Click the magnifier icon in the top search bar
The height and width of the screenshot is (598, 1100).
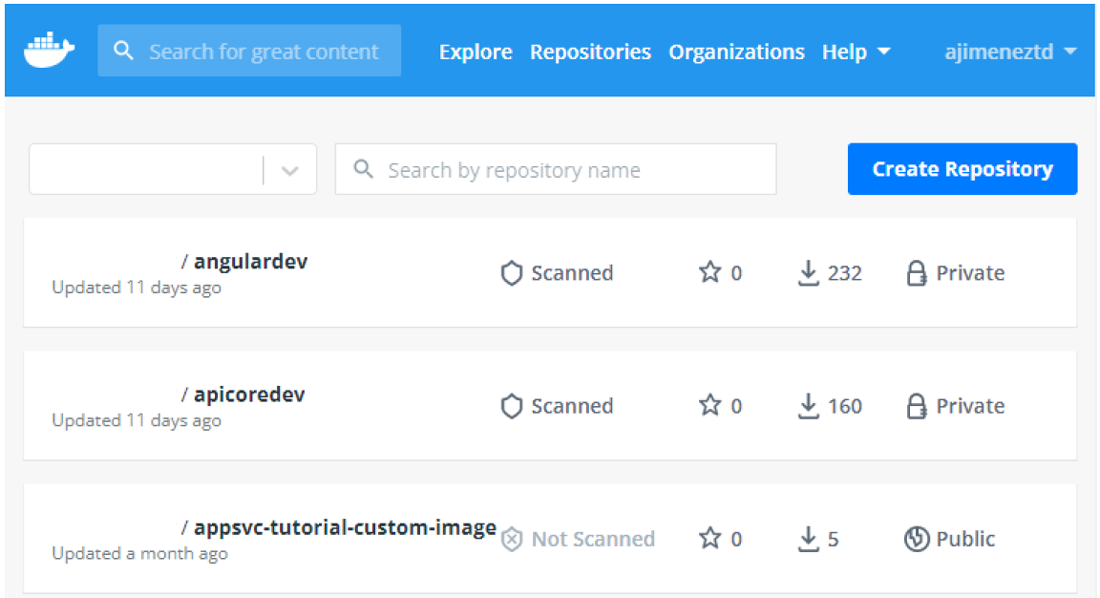[x=124, y=51]
